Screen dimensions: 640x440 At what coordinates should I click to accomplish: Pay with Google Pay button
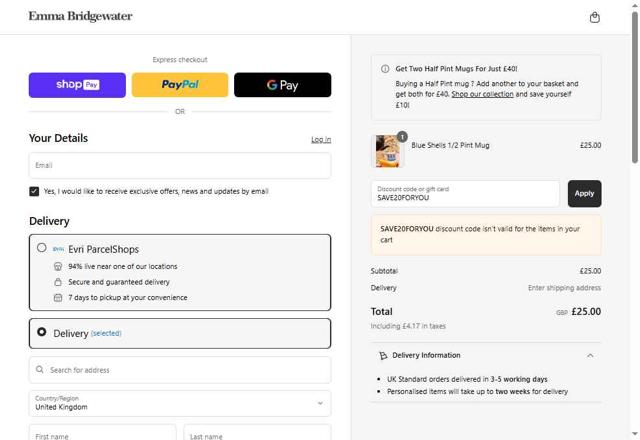point(282,85)
